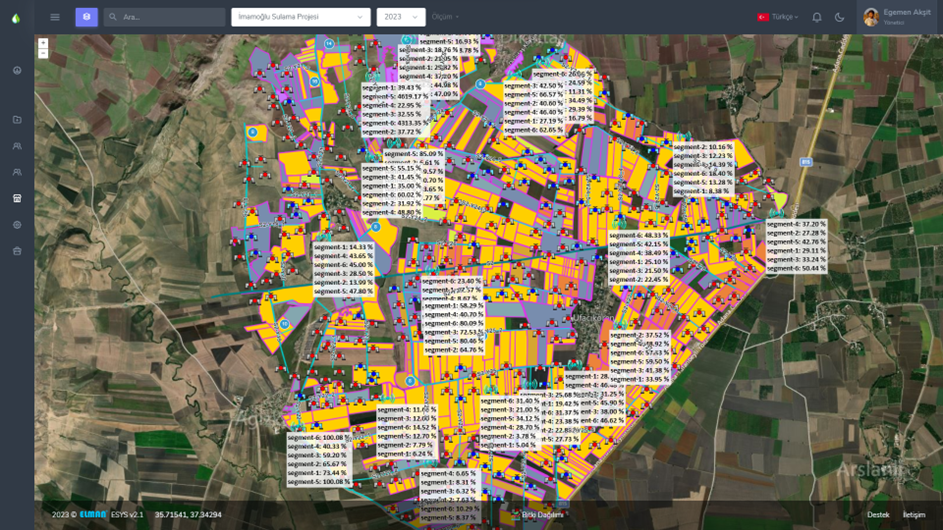
Task: Toggle dark mode with moon icon
Action: (x=840, y=17)
